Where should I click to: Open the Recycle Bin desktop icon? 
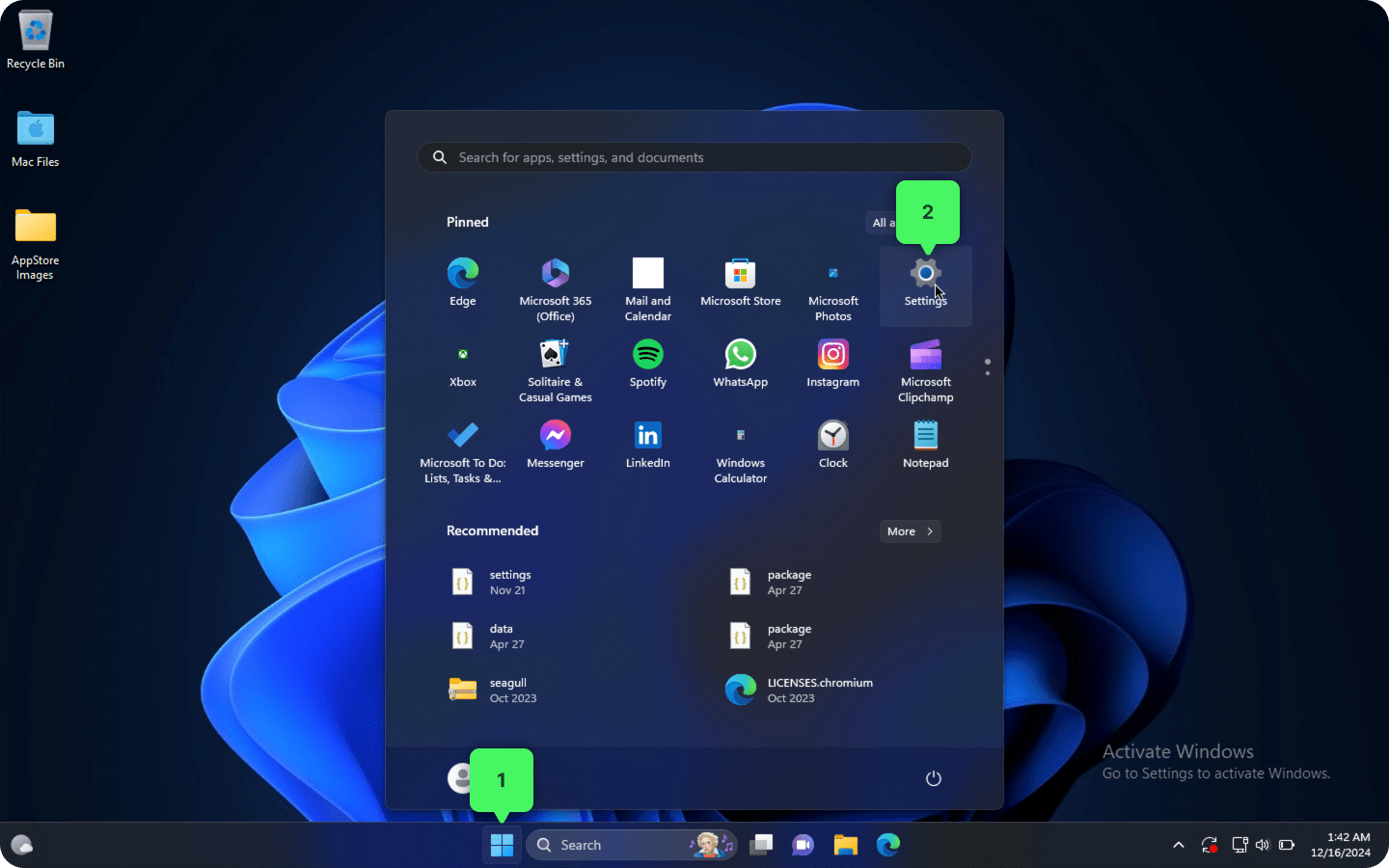pyautogui.click(x=36, y=41)
